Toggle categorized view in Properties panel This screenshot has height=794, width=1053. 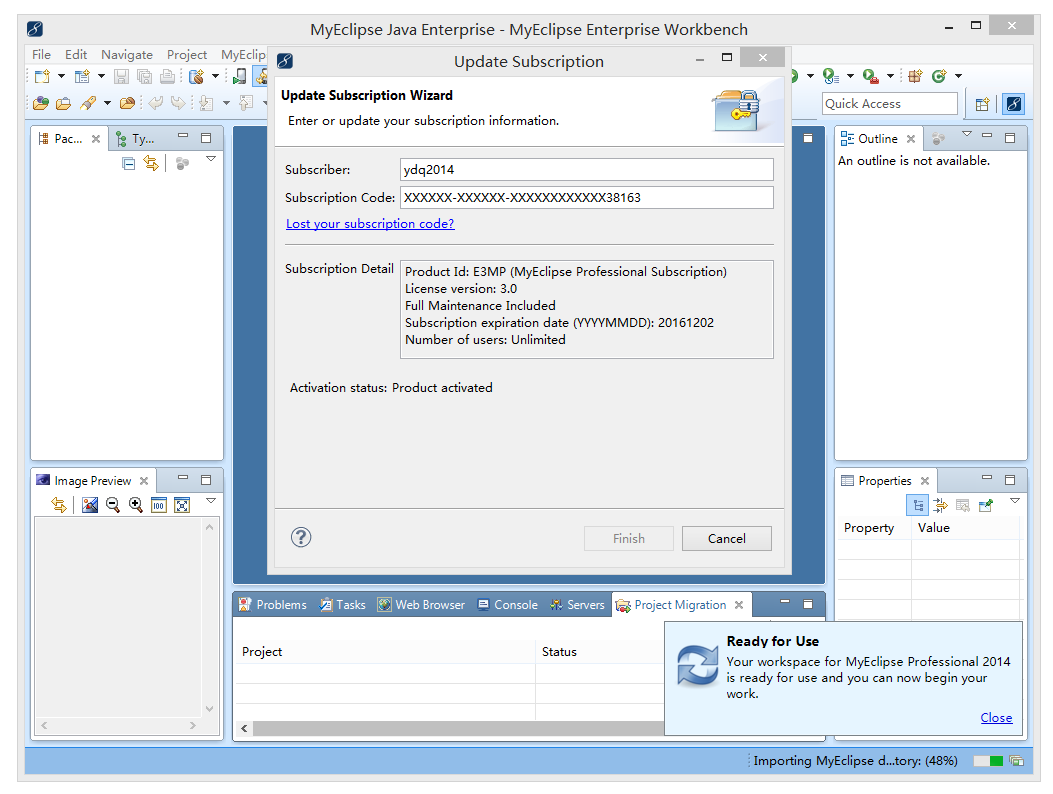coord(918,506)
